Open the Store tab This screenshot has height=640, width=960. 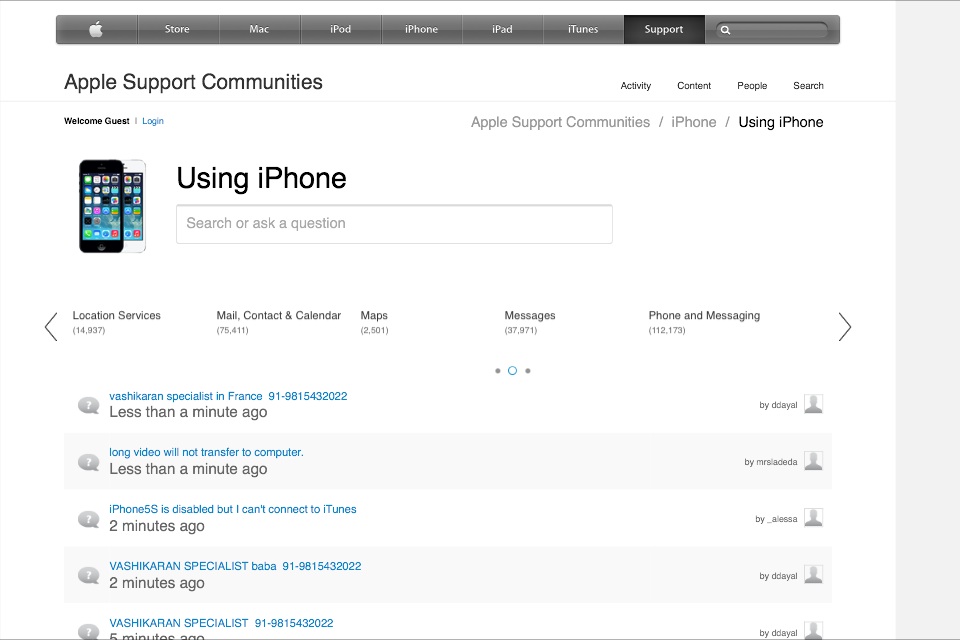(177, 29)
